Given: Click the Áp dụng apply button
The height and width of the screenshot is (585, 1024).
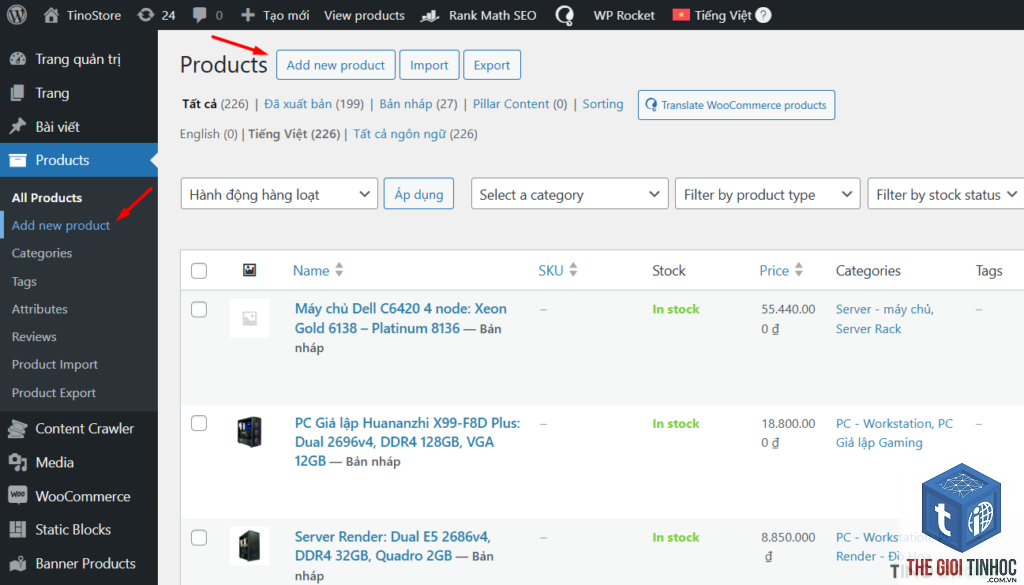Looking at the screenshot, I should [419, 194].
